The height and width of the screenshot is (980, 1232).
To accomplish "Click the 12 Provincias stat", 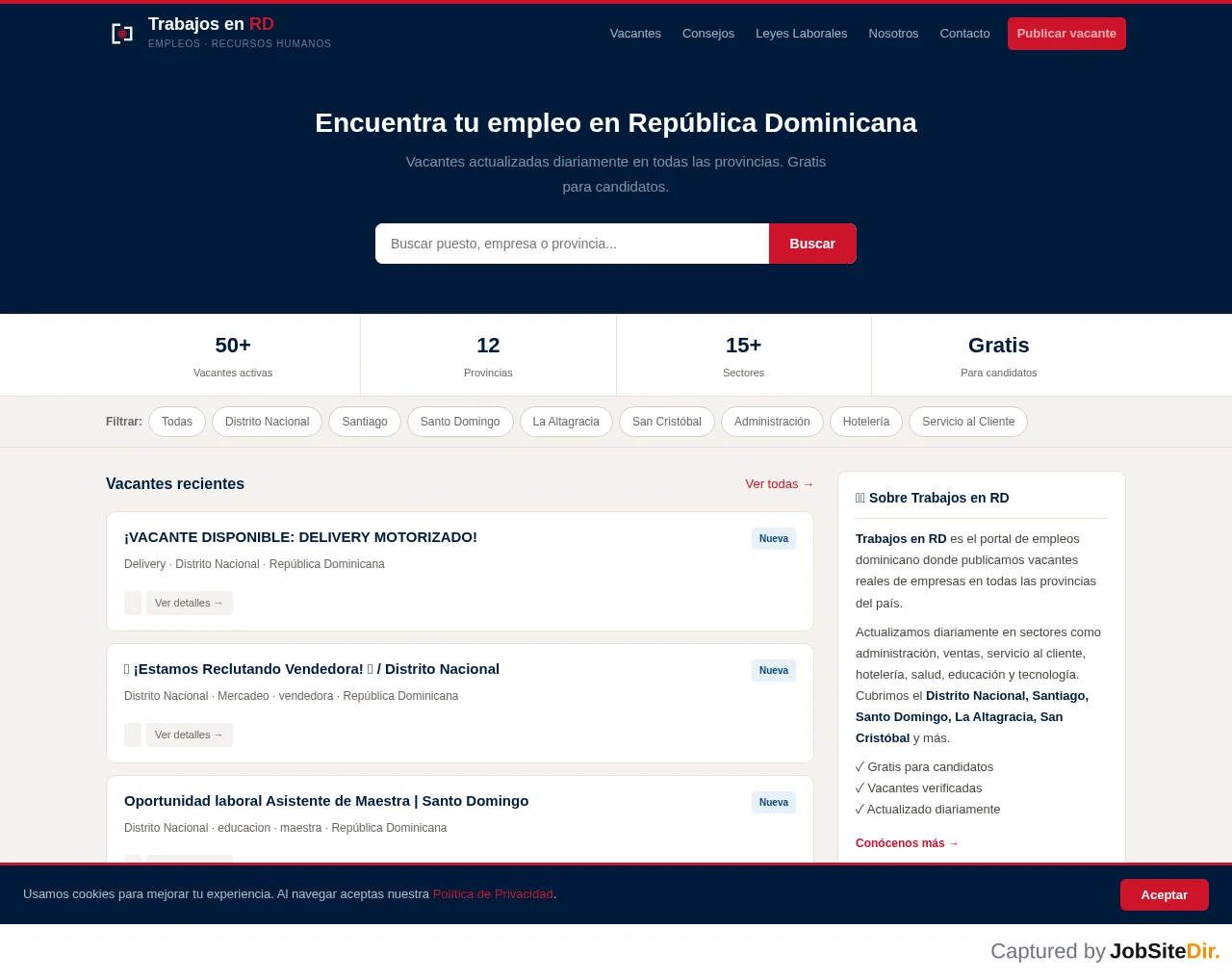I will (488, 355).
